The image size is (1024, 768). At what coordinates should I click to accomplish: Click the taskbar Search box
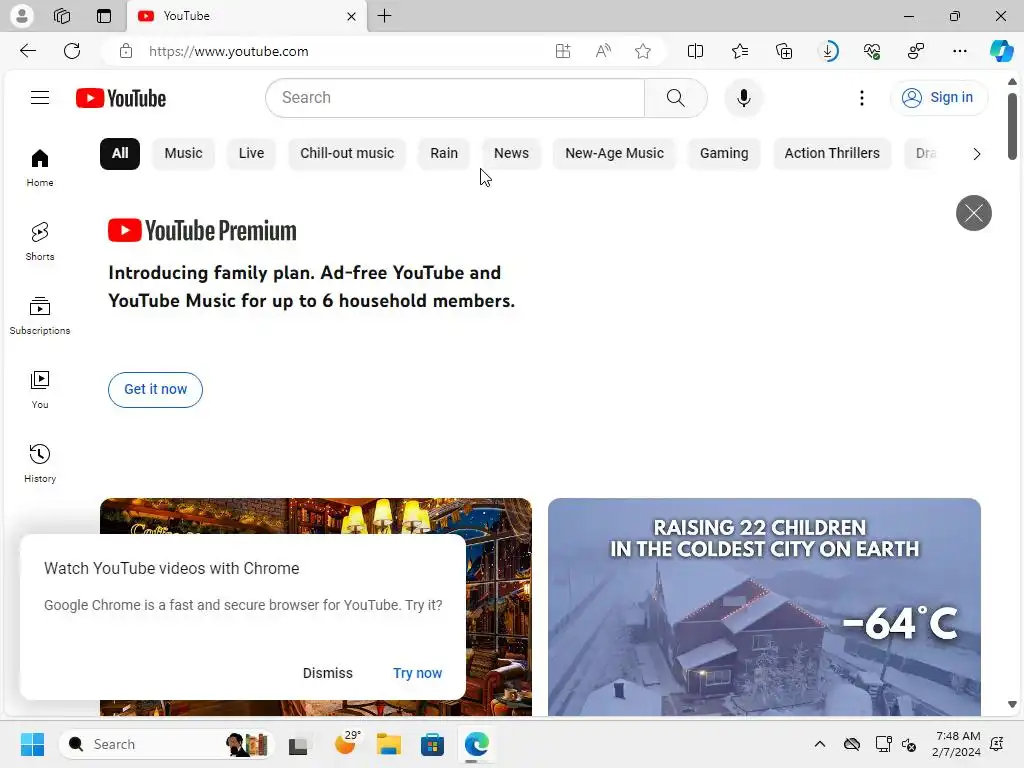167,744
